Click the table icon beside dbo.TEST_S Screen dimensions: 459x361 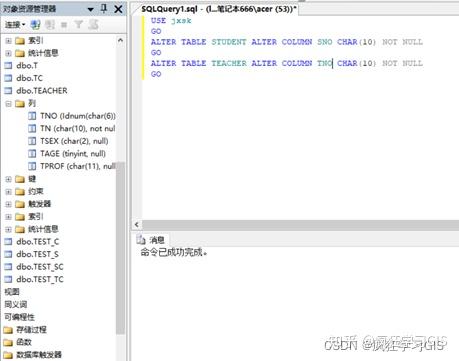8,254
